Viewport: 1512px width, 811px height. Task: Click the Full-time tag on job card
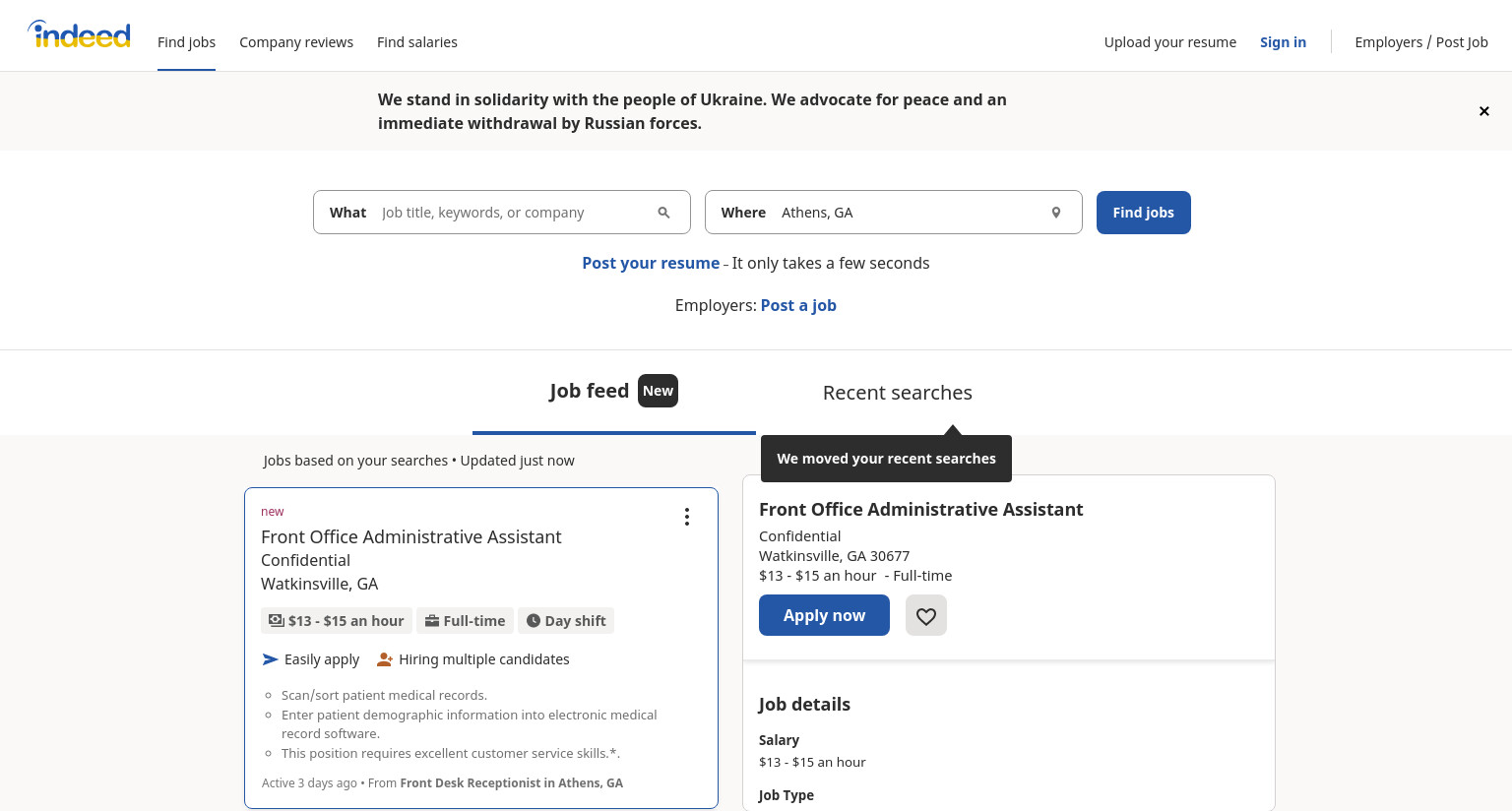pyautogui.click(x=465, y=621)
